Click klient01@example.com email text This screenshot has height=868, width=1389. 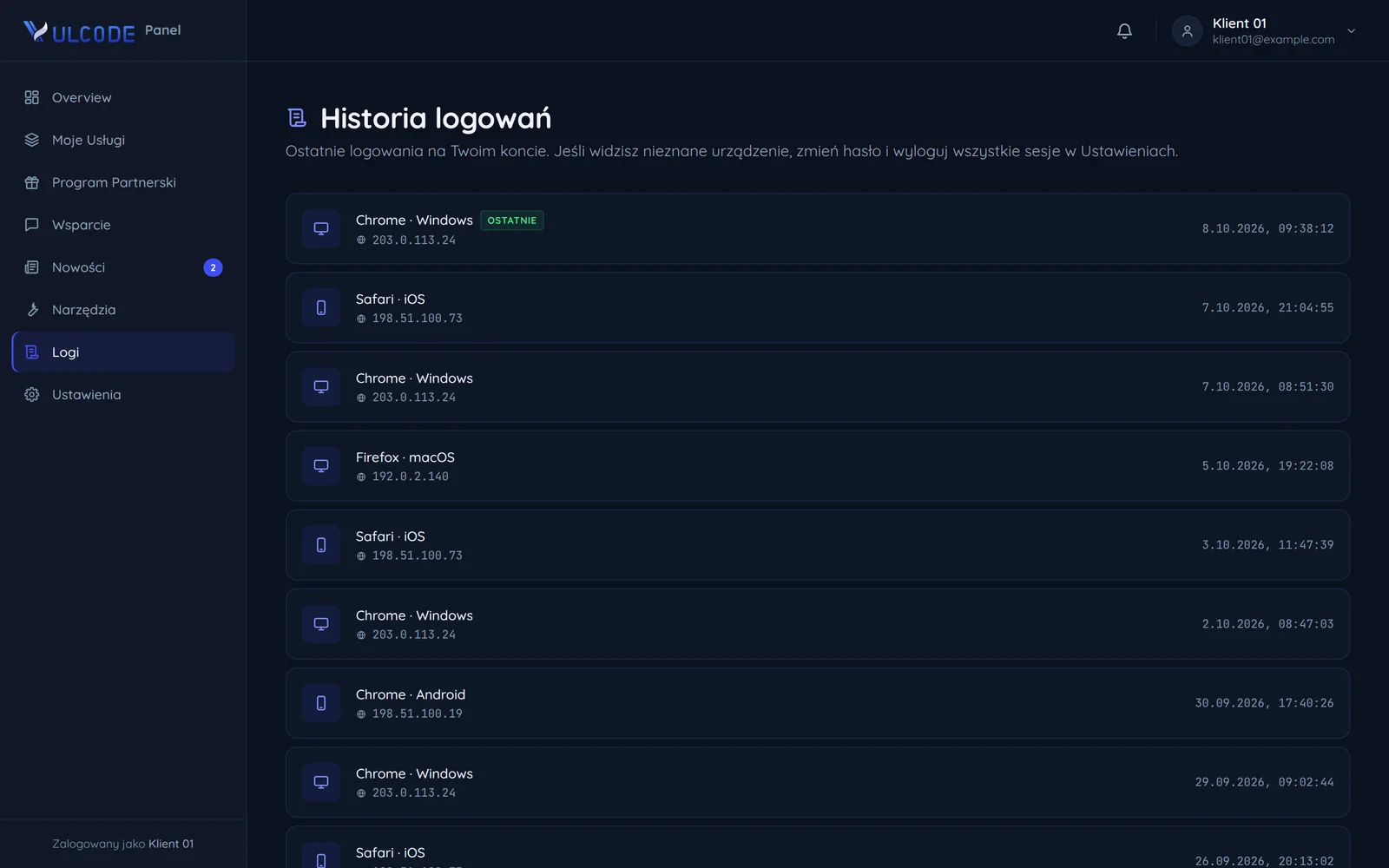coord(1274,40)
